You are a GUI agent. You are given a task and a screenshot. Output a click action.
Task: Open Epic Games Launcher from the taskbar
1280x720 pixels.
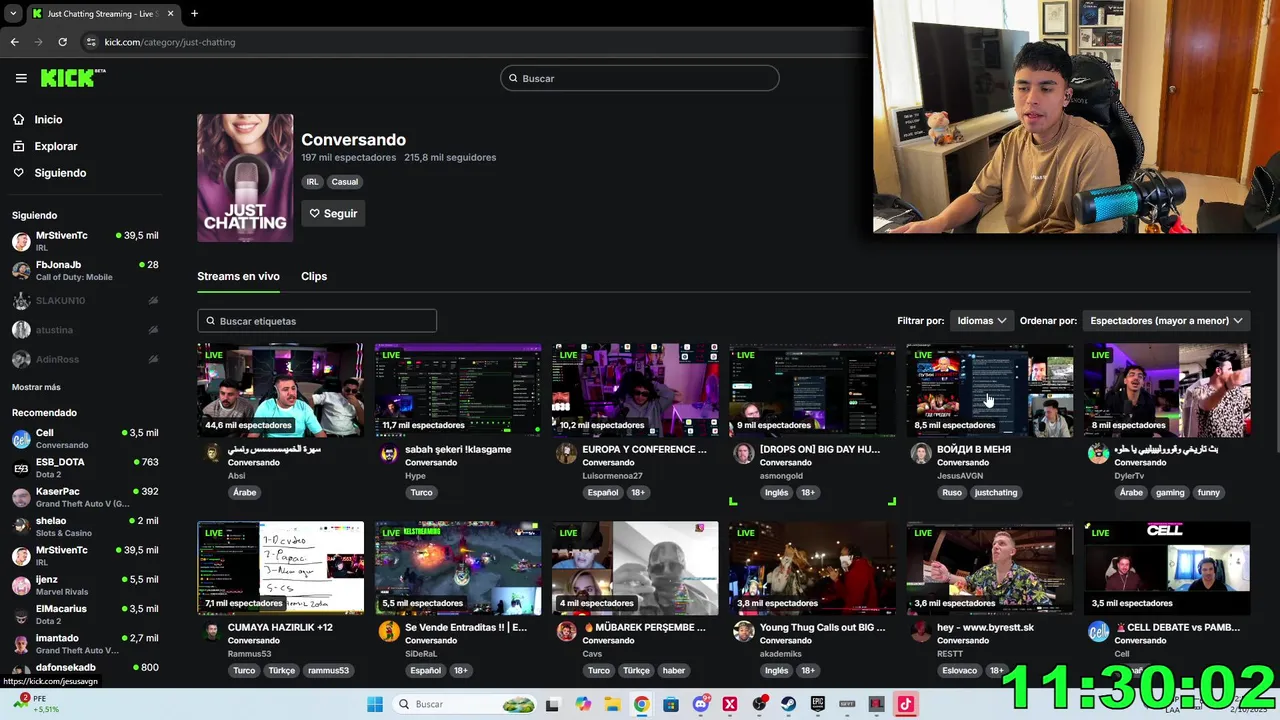coord(818,704)
